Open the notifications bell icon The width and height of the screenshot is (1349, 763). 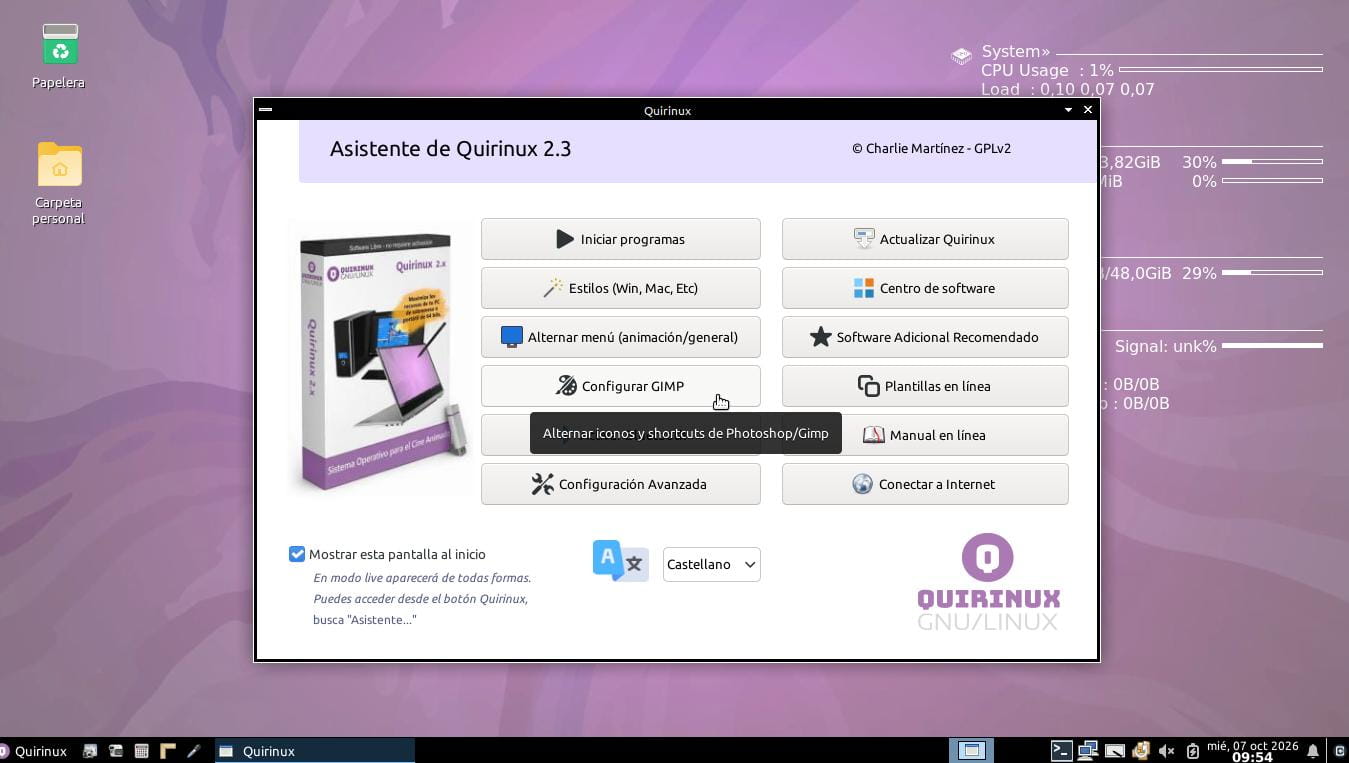[1313, 751]
